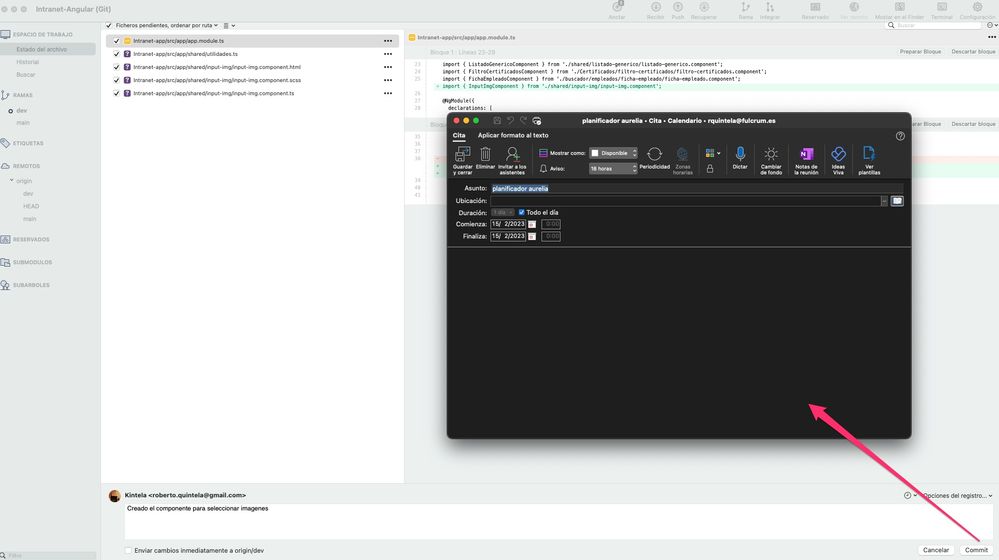999x560 pixels.
Task: Click the Comienza date field 15/2/2023
Action: (508, 224)
